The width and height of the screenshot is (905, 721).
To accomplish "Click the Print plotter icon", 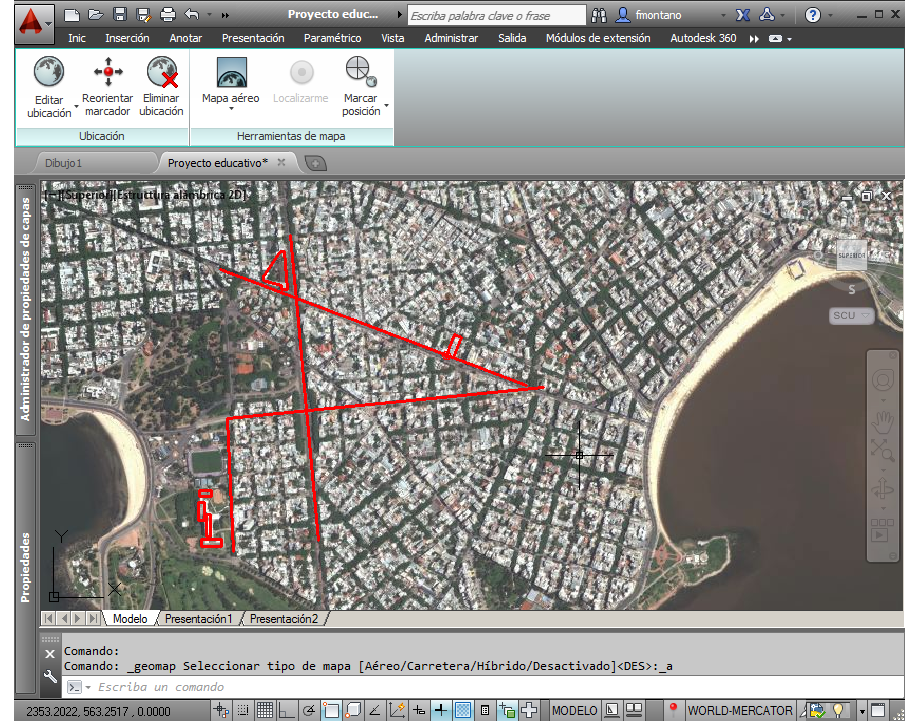I will click(x=167, y=14).
